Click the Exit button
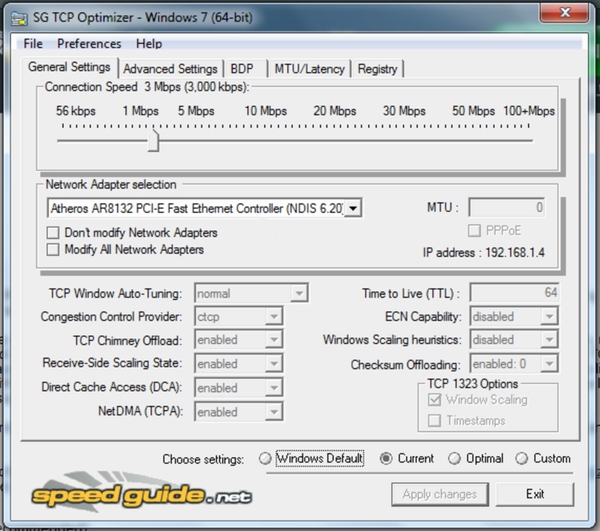The image size is (600, 531). [535, 494]
